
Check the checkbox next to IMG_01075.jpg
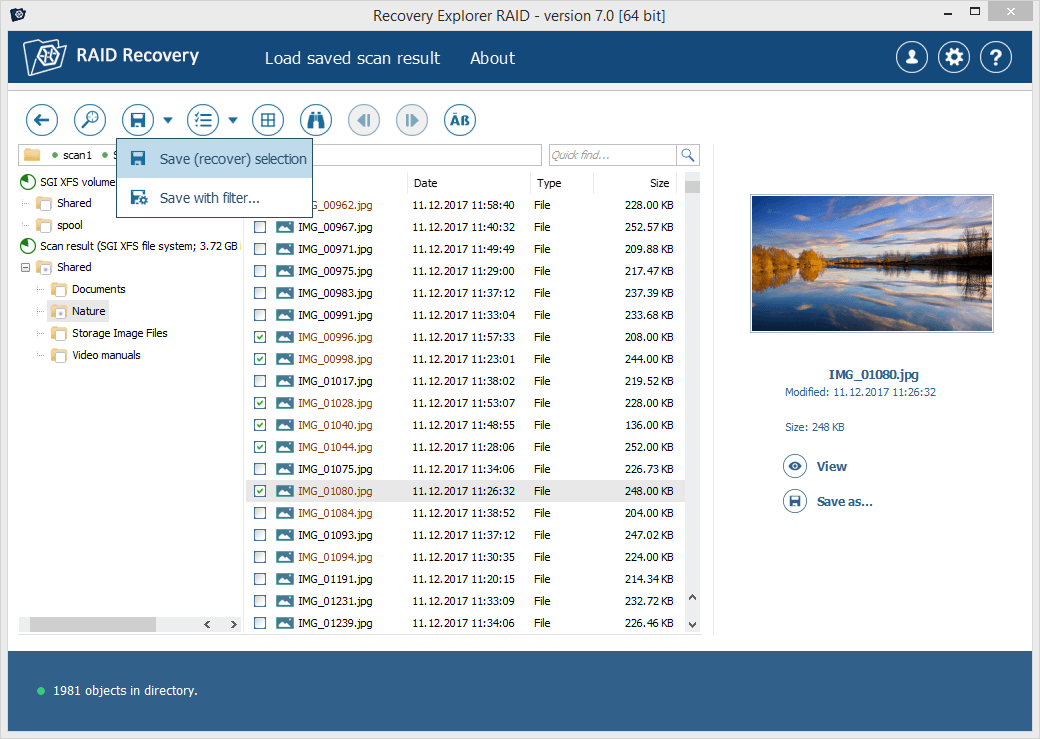click(260, 469)
